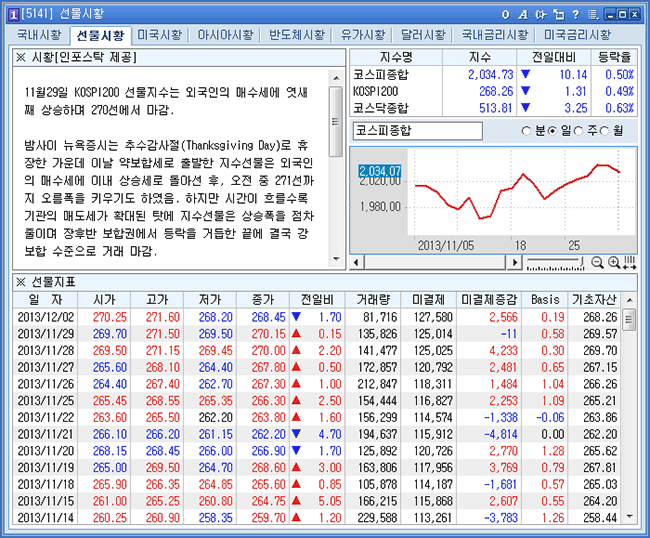Open the list menu icon dropdown in title bar
This screenshot has height=538, width=650.
(591, 14)
